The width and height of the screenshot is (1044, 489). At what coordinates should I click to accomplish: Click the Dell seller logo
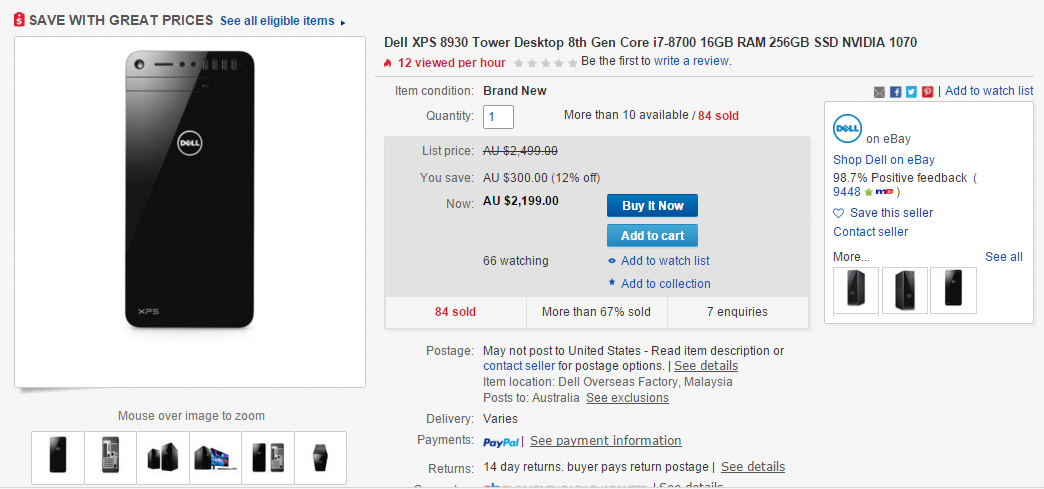[x=848, y=129]
